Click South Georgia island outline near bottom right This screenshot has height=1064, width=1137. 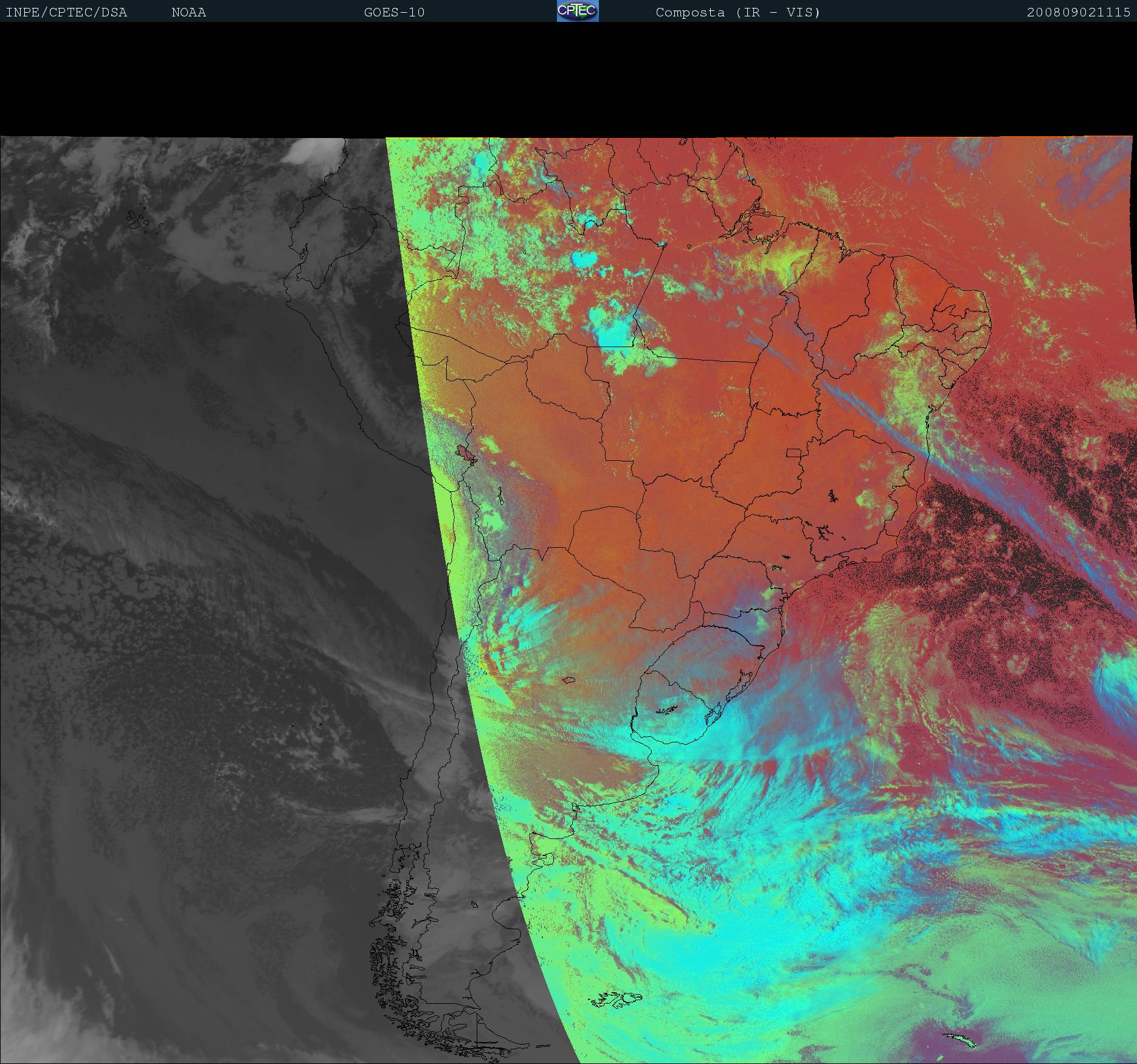[x=959, y=1039]
